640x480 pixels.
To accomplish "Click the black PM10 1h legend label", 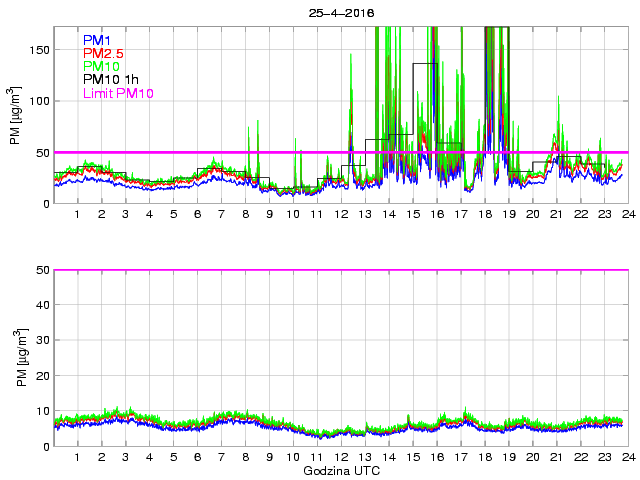I will click(x=109, y=79).
